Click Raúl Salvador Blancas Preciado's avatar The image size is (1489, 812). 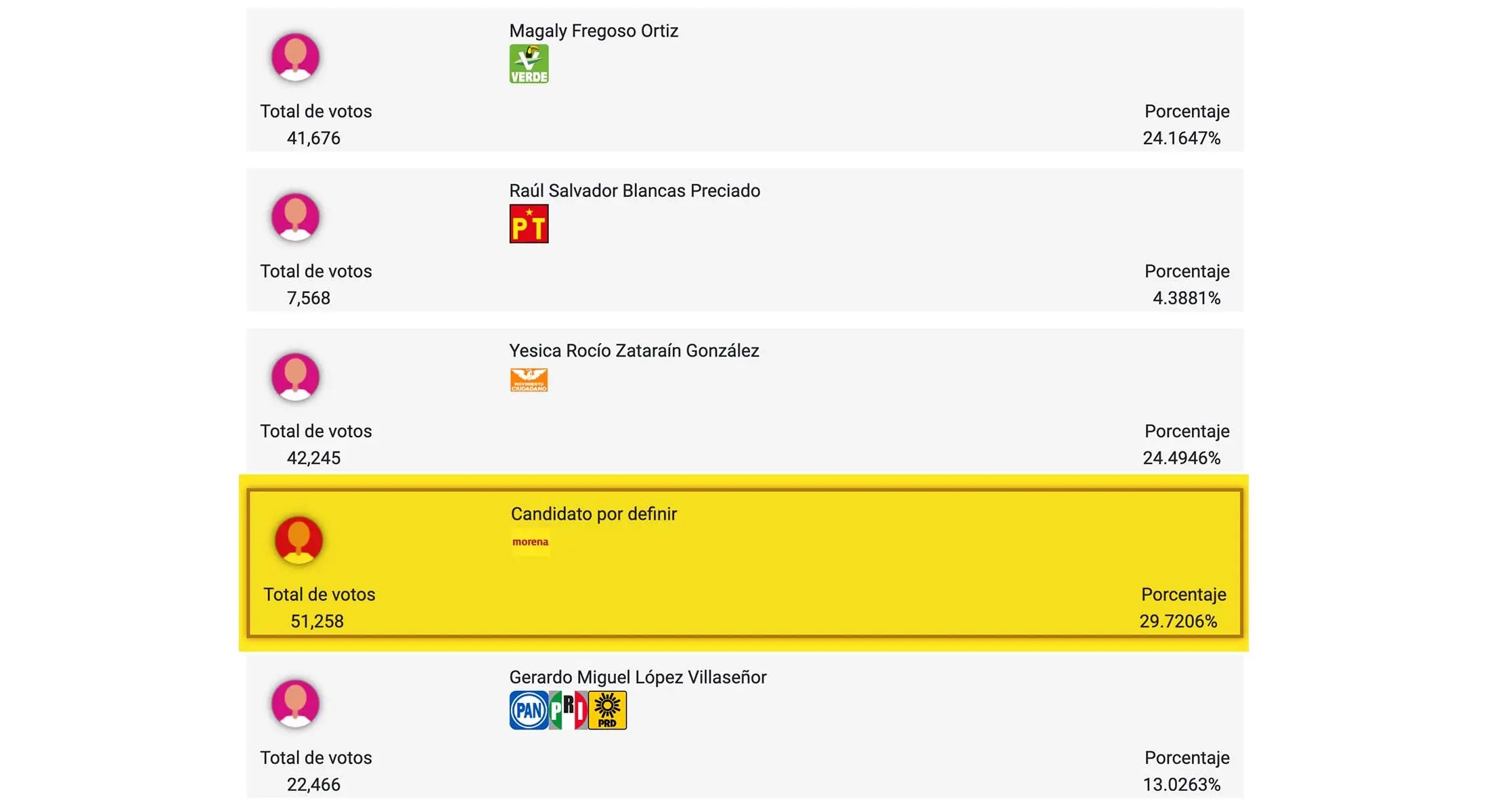pyautogui.click(x=296, y=217)
